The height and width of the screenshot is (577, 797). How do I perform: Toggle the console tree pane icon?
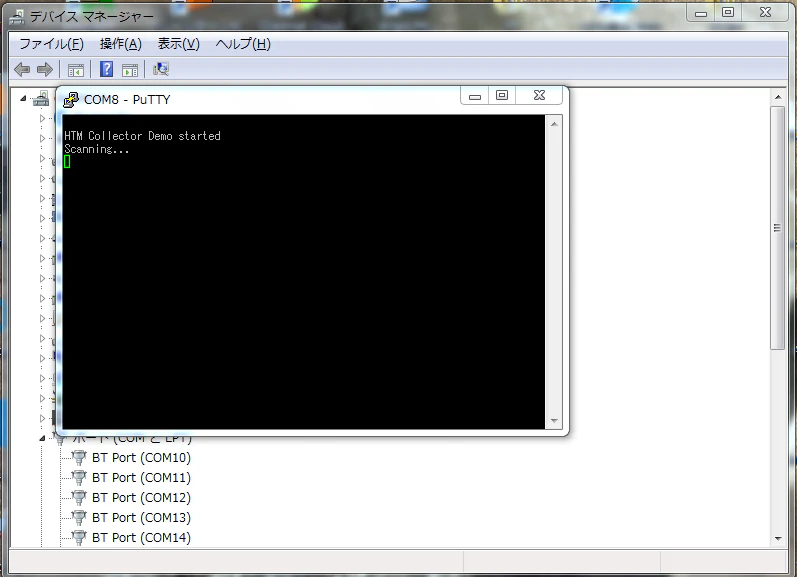coord(76,70)
